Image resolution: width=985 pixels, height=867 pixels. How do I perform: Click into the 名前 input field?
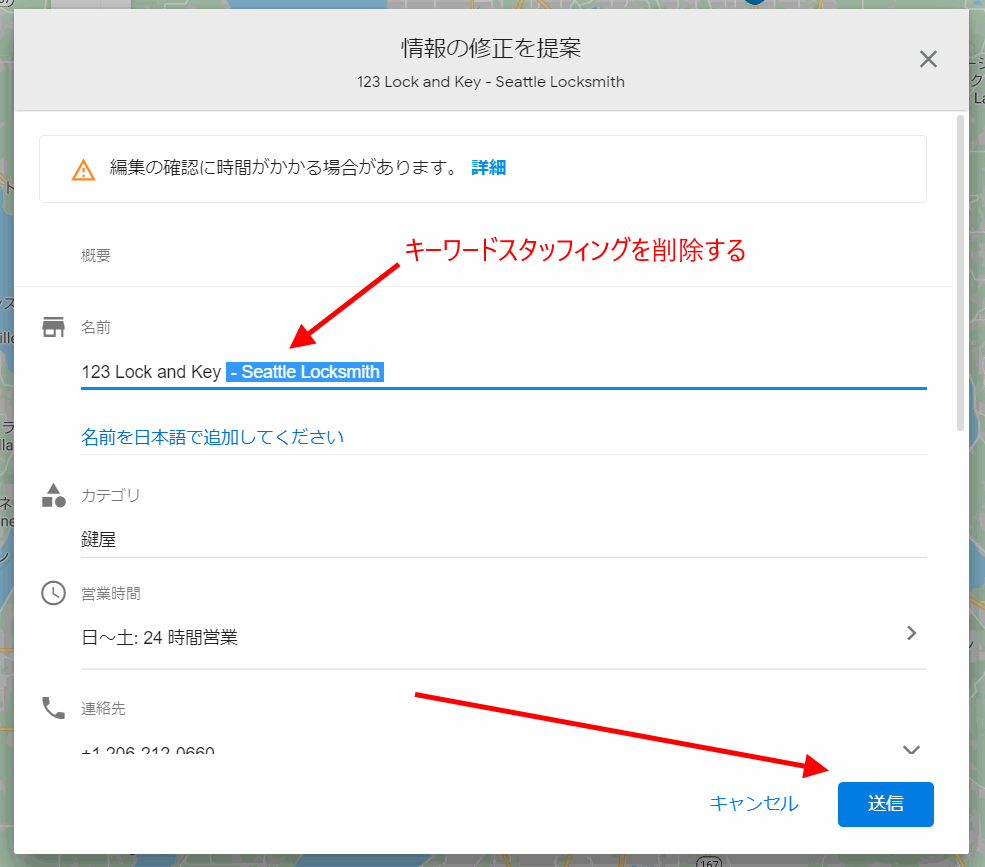[x=503, y=372]
